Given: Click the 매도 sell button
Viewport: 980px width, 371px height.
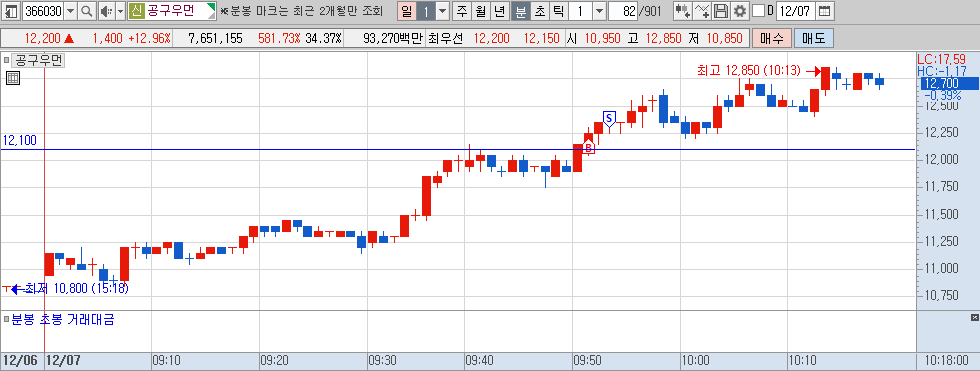Looking at the screenshot, I should (x=814, y=38).
